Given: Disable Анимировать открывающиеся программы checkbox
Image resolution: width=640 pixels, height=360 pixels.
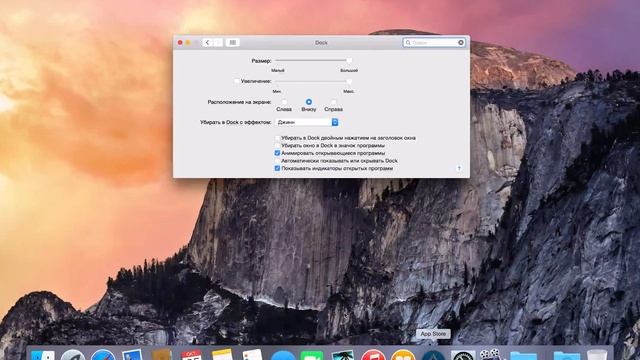Looking at the screenshot, I should (277, 153).
